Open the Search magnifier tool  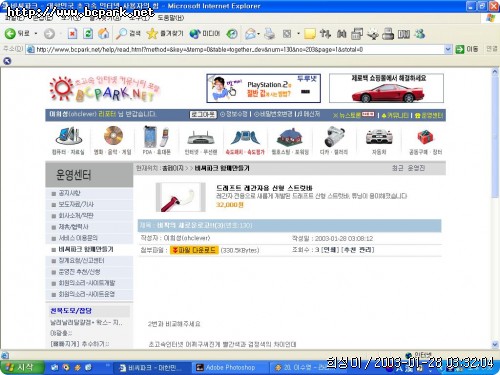(128, 34)
